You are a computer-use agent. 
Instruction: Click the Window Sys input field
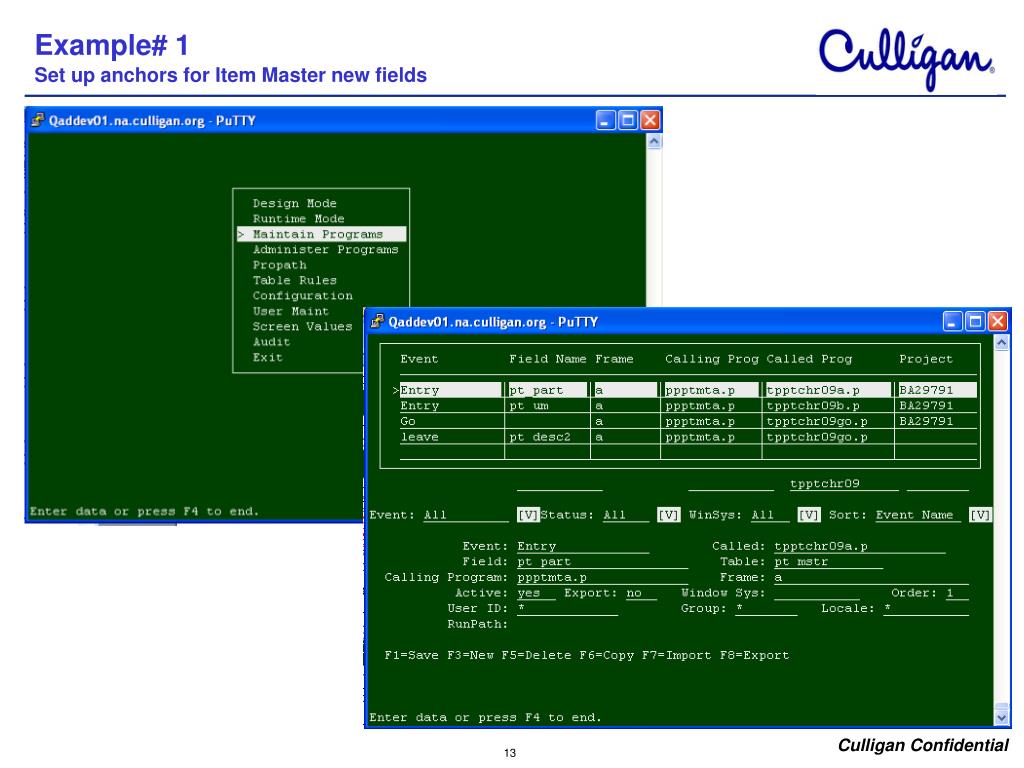[x=816, y=593]
